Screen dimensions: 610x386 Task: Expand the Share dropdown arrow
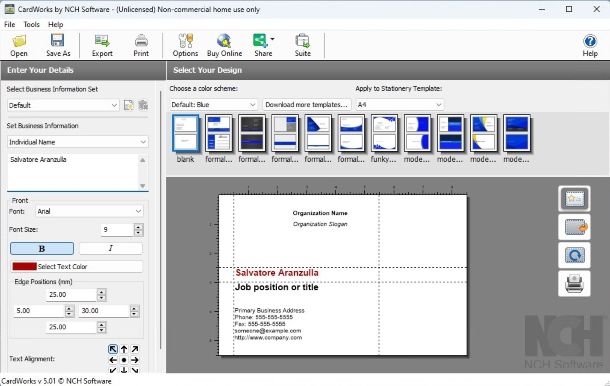[272, 39]
